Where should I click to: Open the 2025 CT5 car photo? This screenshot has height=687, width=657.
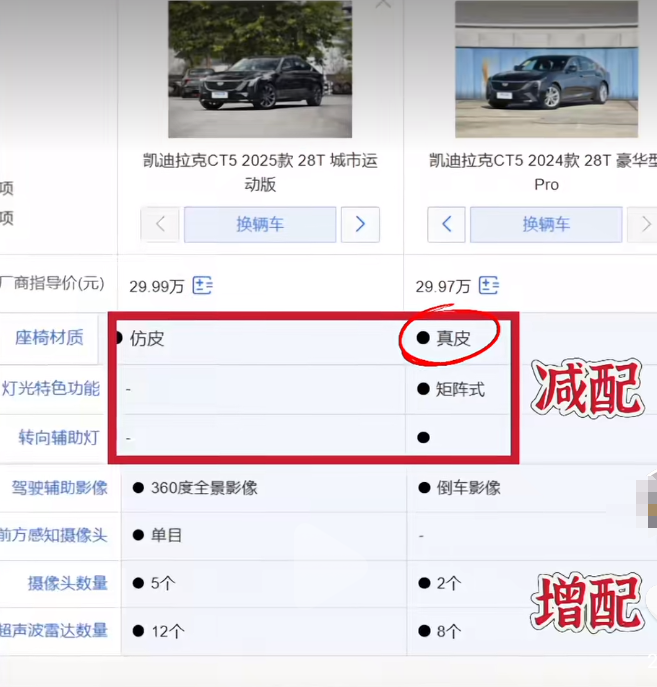[260, 69]
